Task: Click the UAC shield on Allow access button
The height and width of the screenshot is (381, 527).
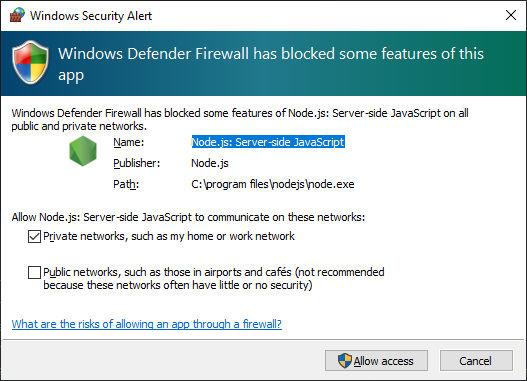Action: coord(344,361)
